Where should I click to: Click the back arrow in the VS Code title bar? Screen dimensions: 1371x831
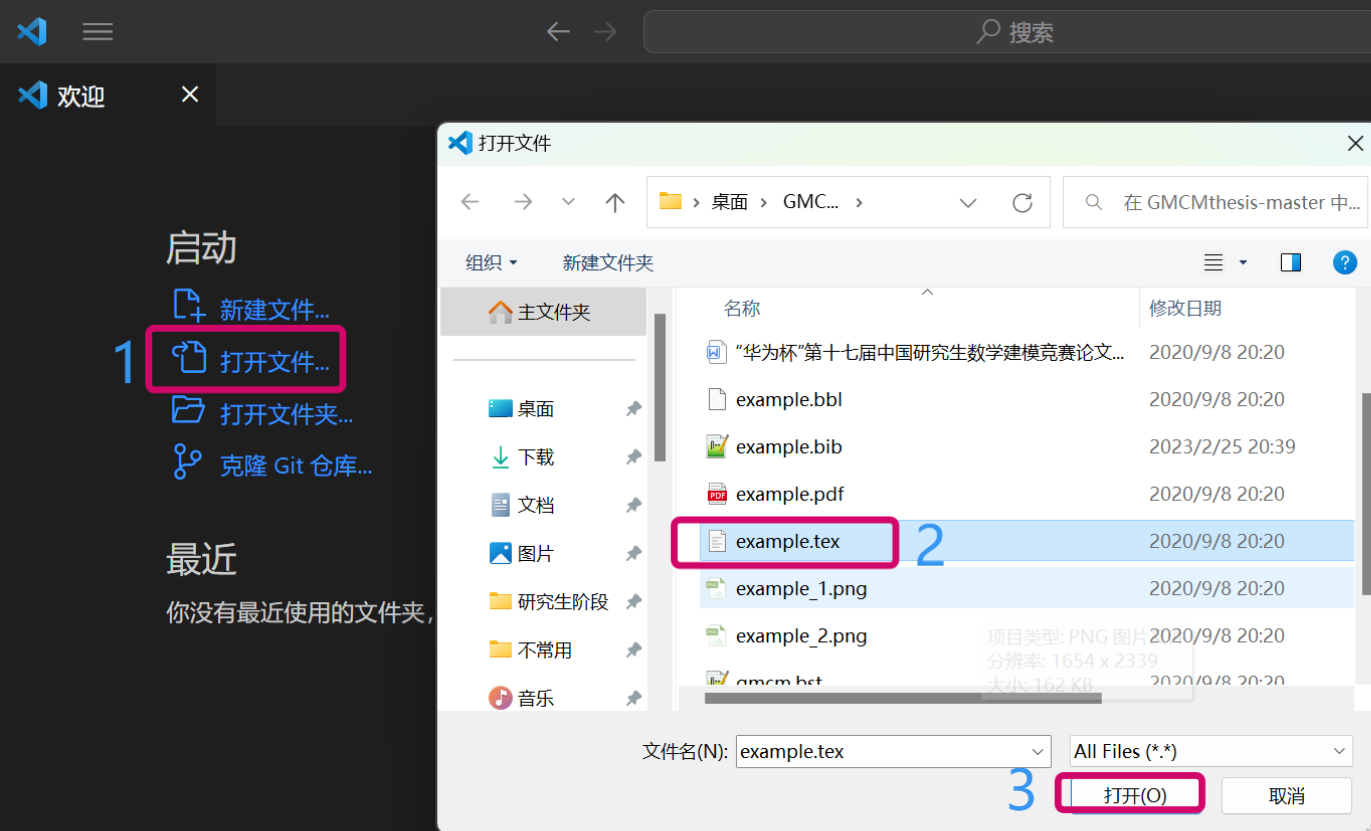(x=558, y=31)
